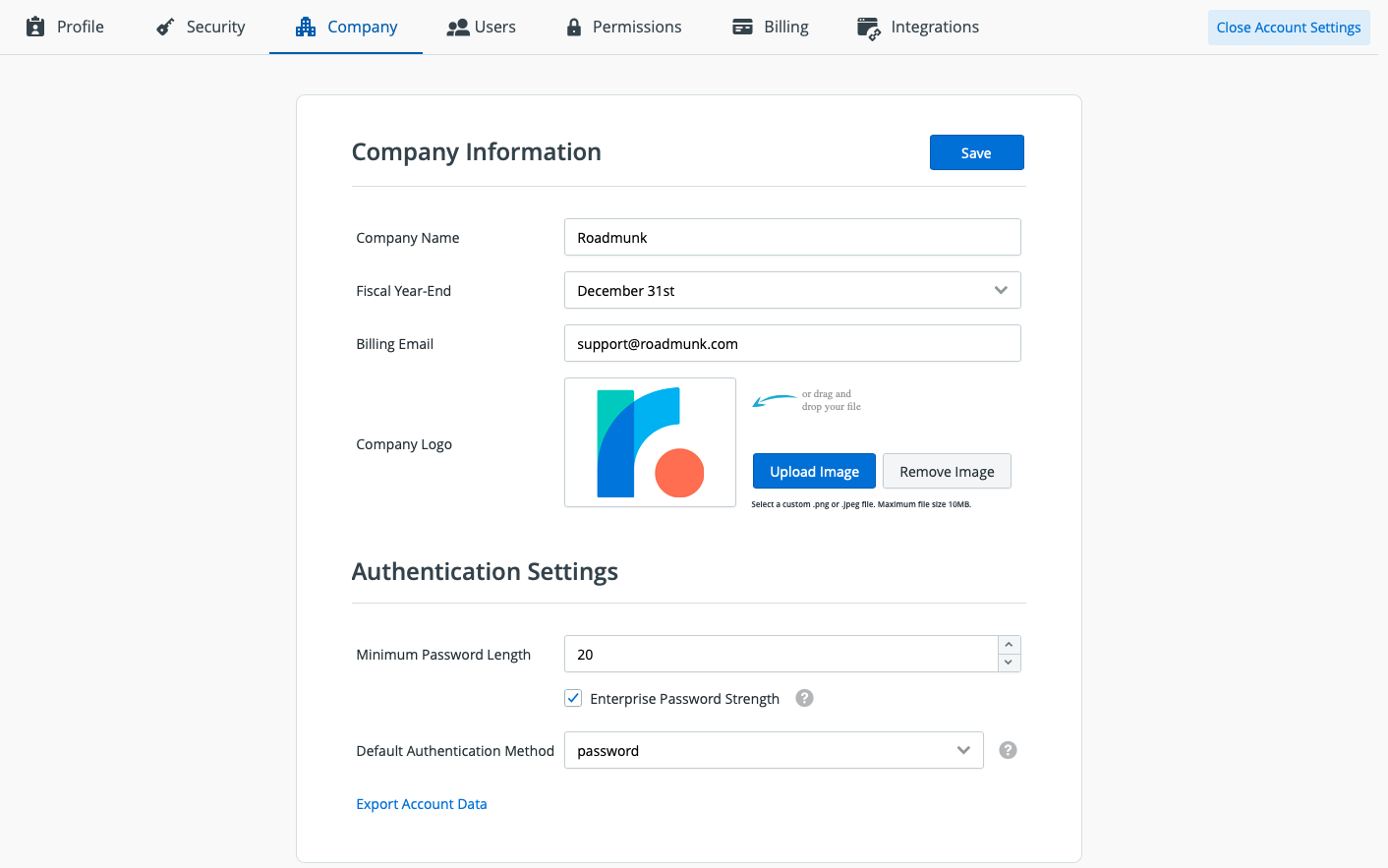Click the Integrations icon
This screenshot has height=868, width=1388.
[868, 29]
